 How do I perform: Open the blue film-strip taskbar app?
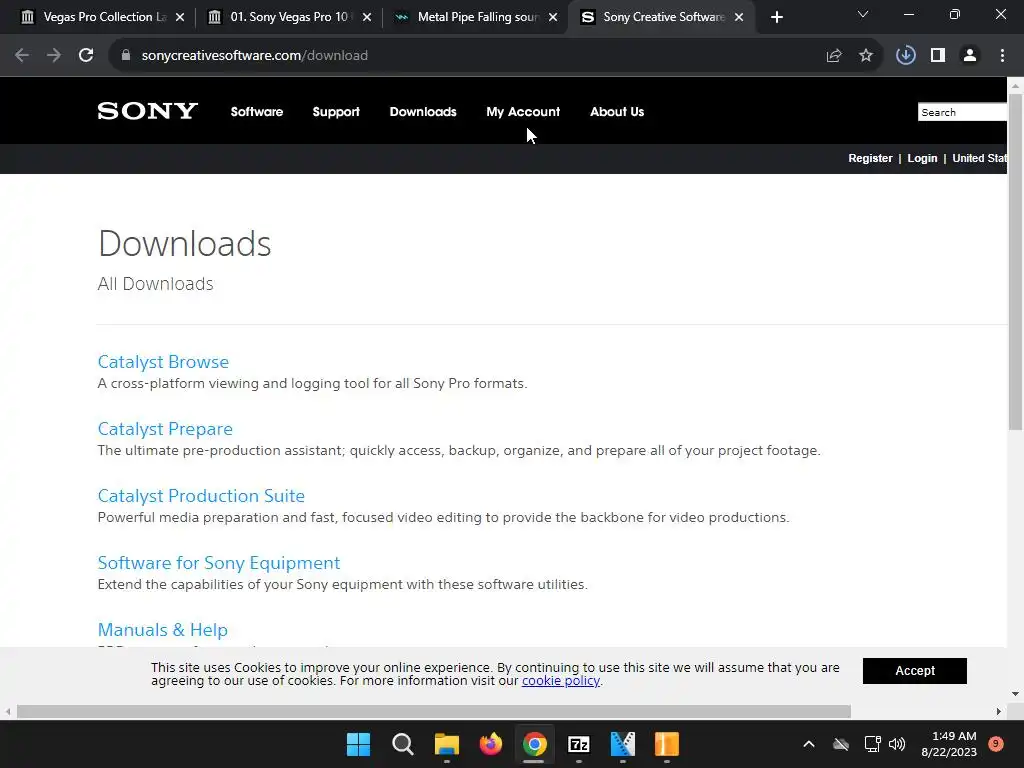[622, 744]
